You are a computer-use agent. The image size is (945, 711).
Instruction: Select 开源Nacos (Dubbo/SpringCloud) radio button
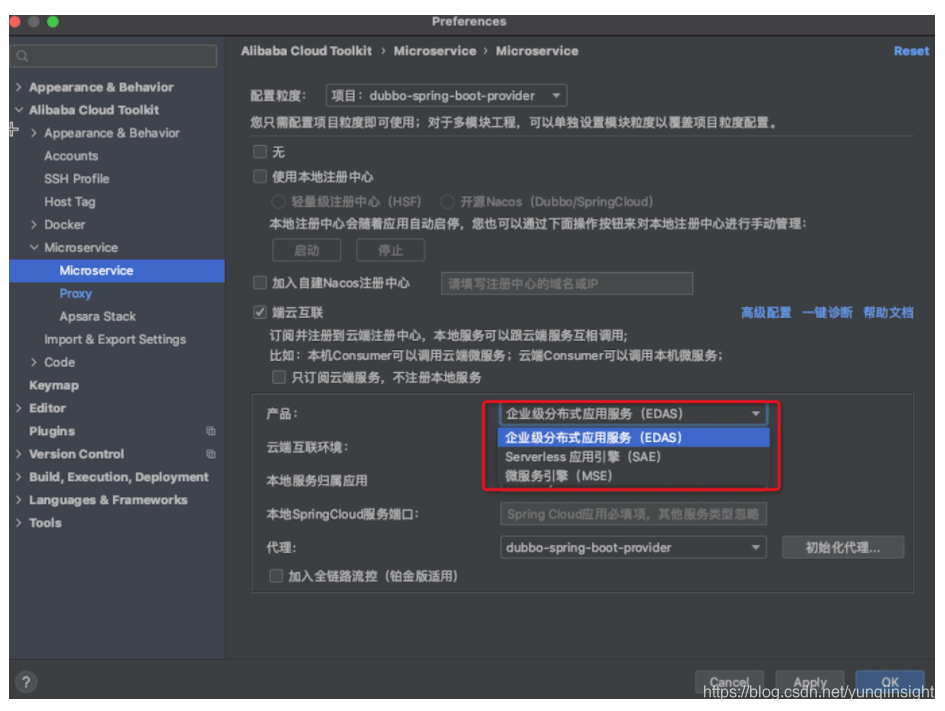(447, 201)
